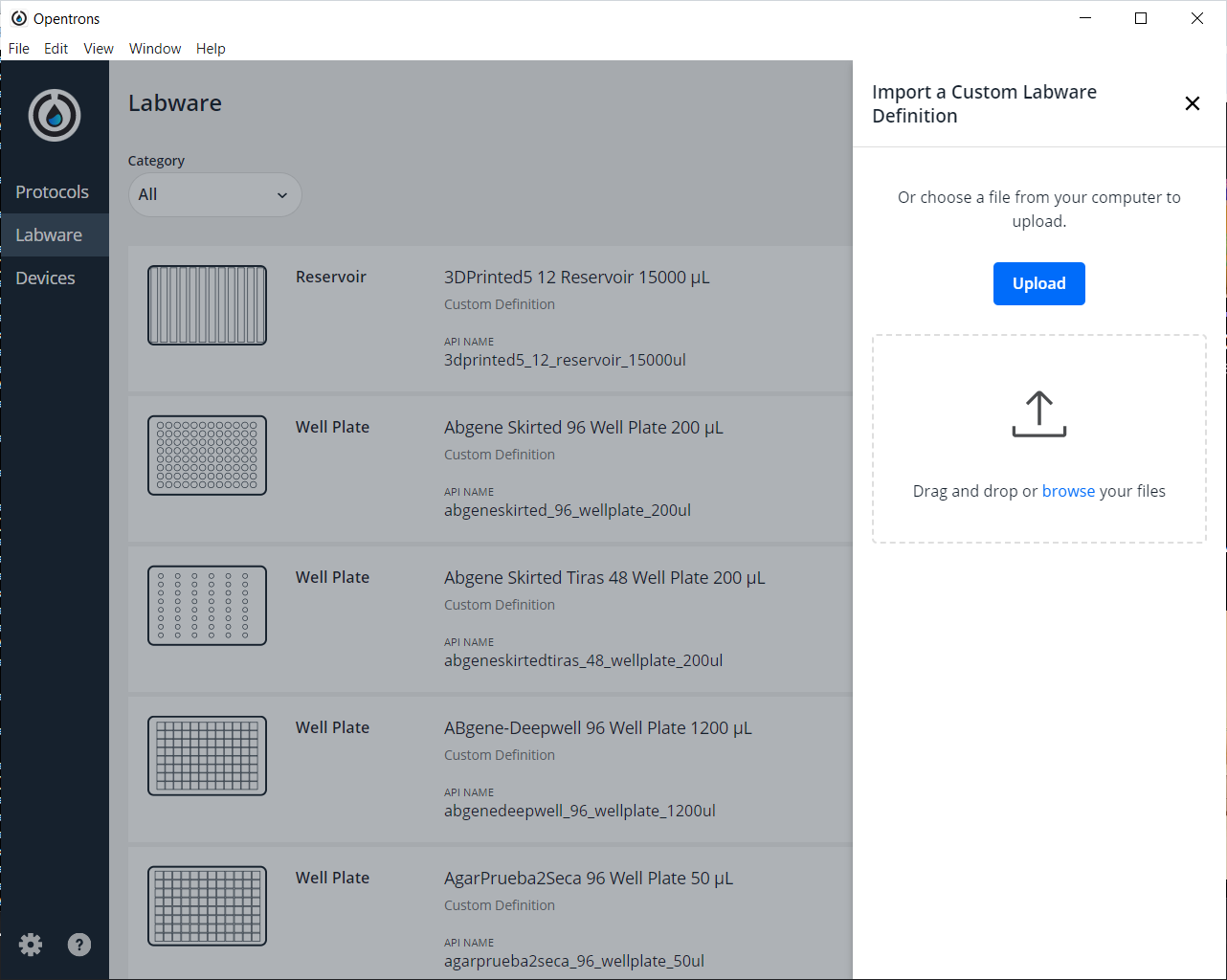The width and height of the screenshot is (1227, 980).
Task: Click the browse link in drop zone
Action: coord(1068,491)
